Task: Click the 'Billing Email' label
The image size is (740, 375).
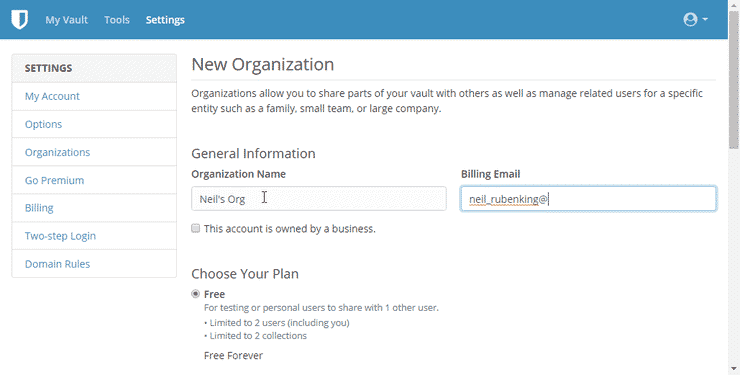Action: (490, 174)
